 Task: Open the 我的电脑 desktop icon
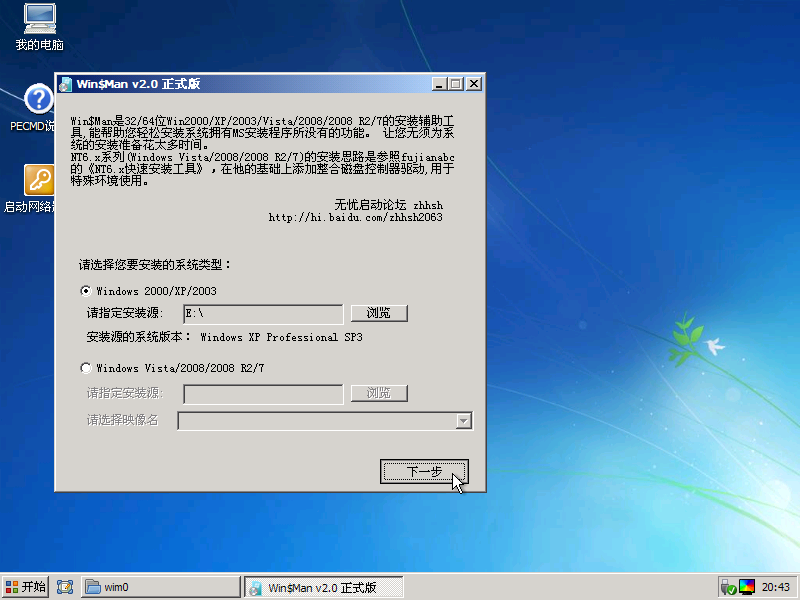point(39,20)
